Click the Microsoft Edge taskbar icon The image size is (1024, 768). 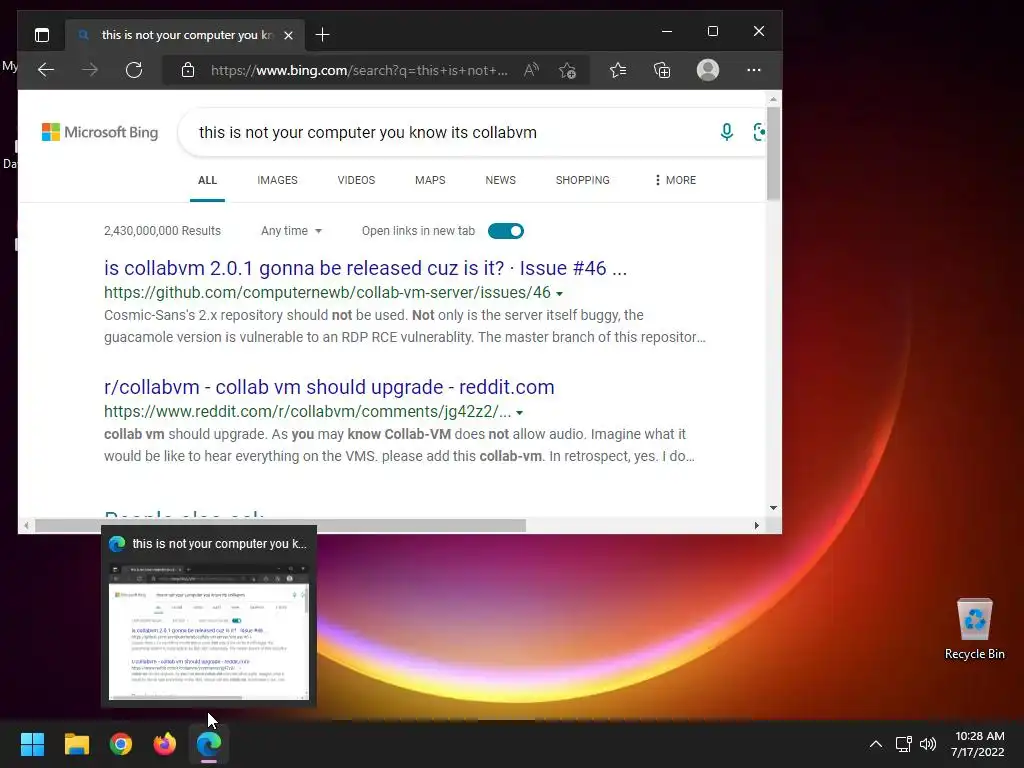209,744
